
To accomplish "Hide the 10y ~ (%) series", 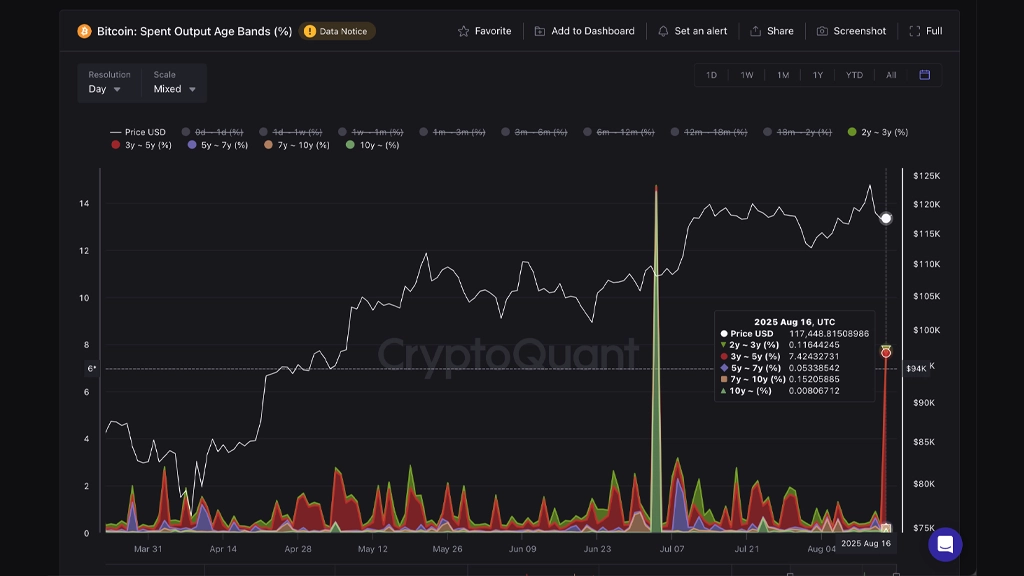I will point(372,145).
